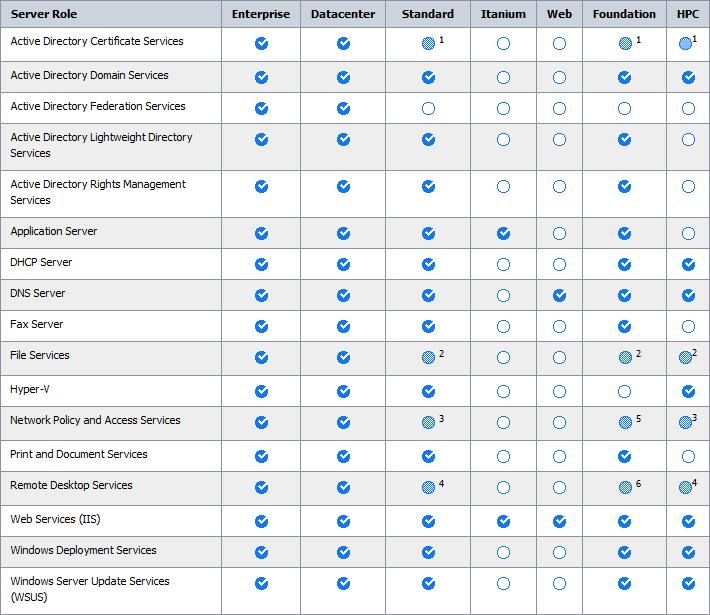
Task: Click Standard checkmark for Application Server
Action: click(x=428, y=234)
